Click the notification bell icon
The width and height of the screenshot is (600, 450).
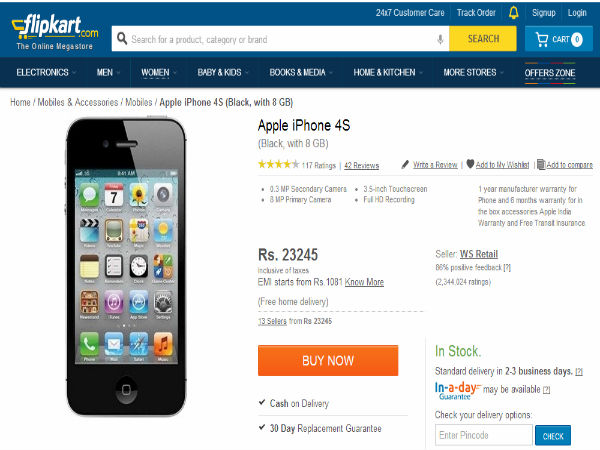point(514,13)
